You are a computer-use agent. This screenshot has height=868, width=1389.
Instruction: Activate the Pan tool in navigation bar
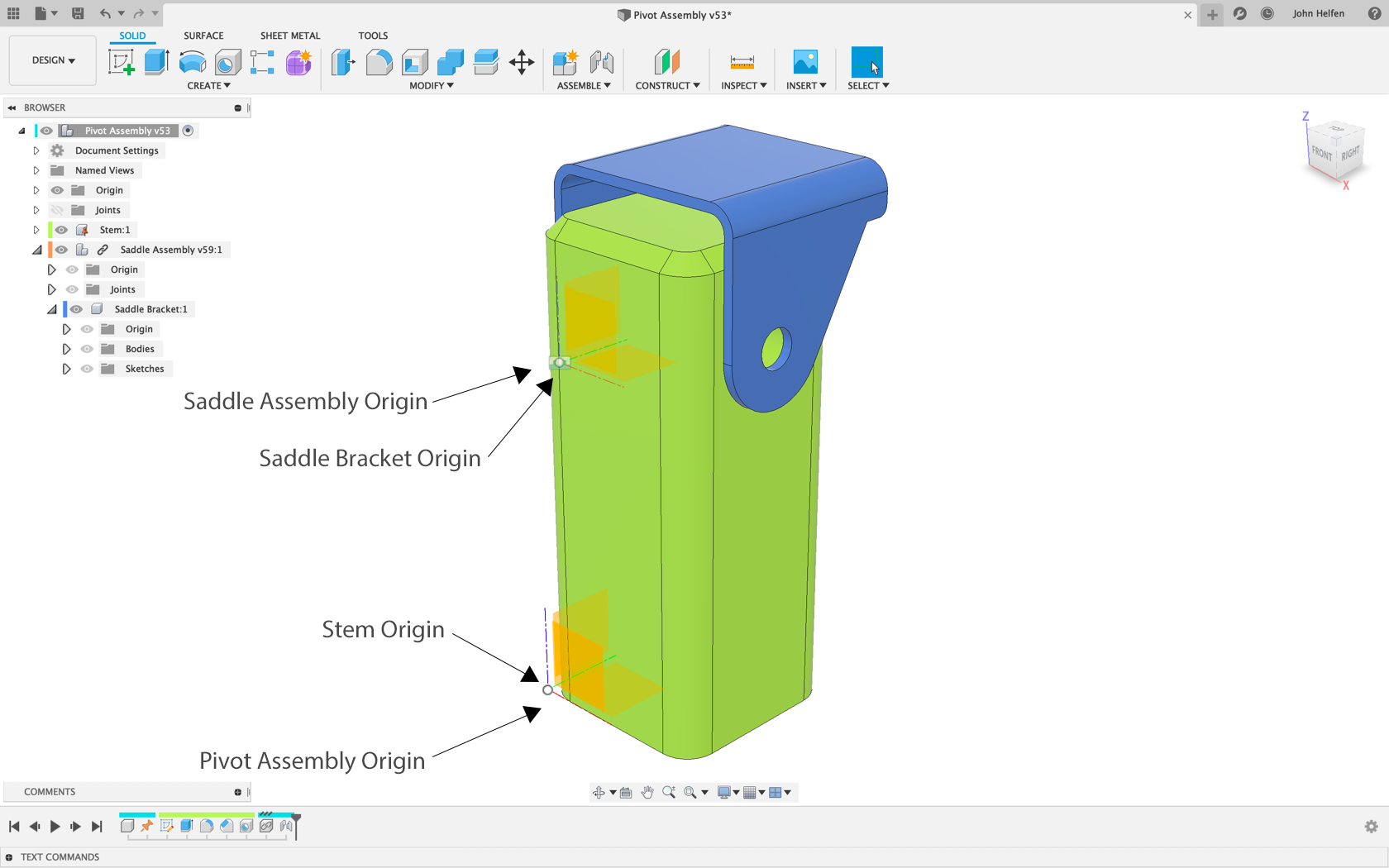coord(647,792)
